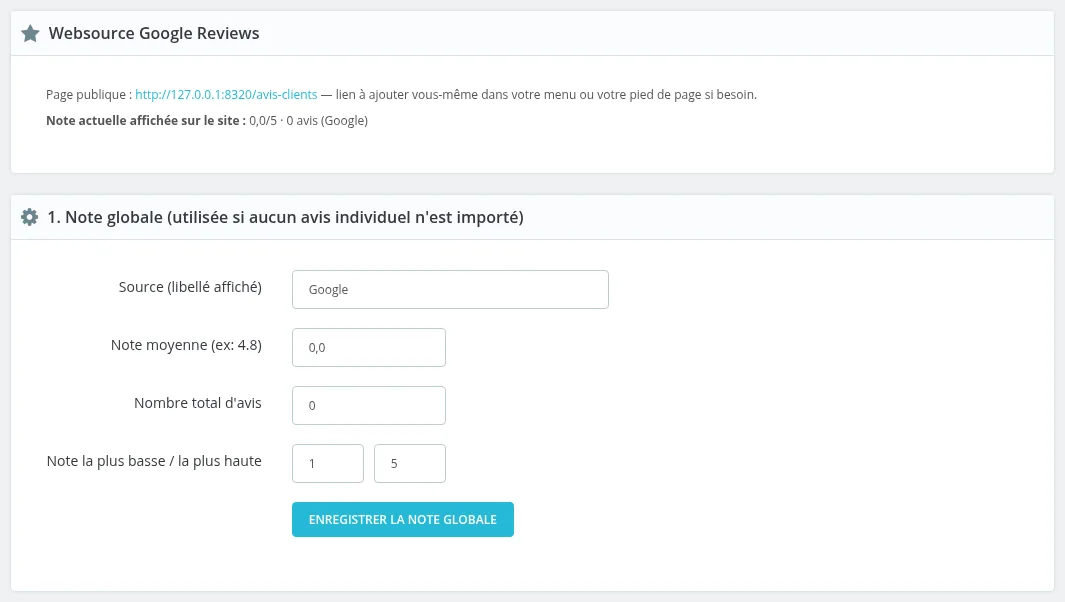This screenshot has height=602, width=1065.
Task: Click the star icon beside Websource Google Reviews
Action: click(30, 33)
